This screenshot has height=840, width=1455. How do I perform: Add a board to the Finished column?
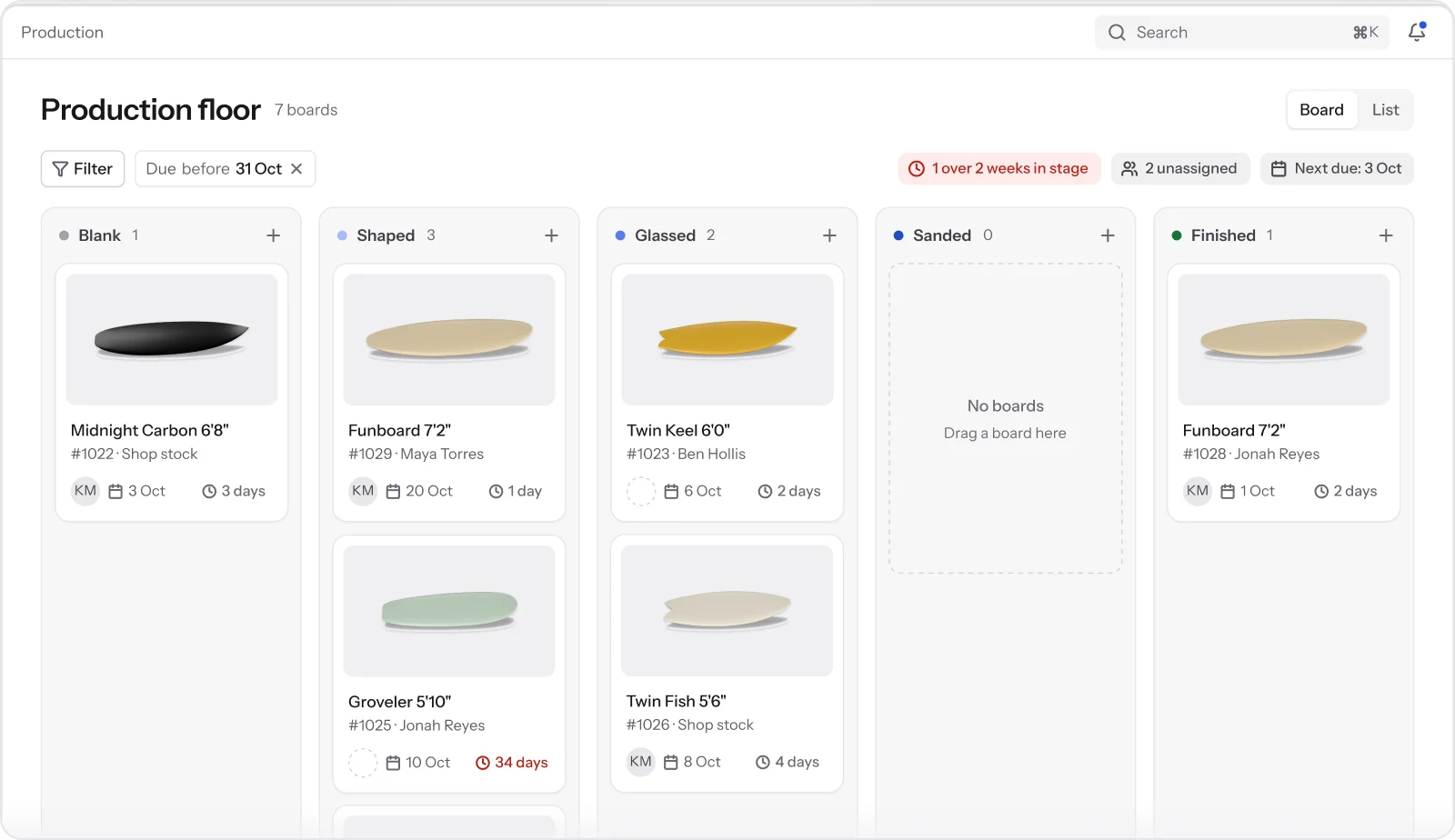pyautogui.click(x=1386, y=235)
